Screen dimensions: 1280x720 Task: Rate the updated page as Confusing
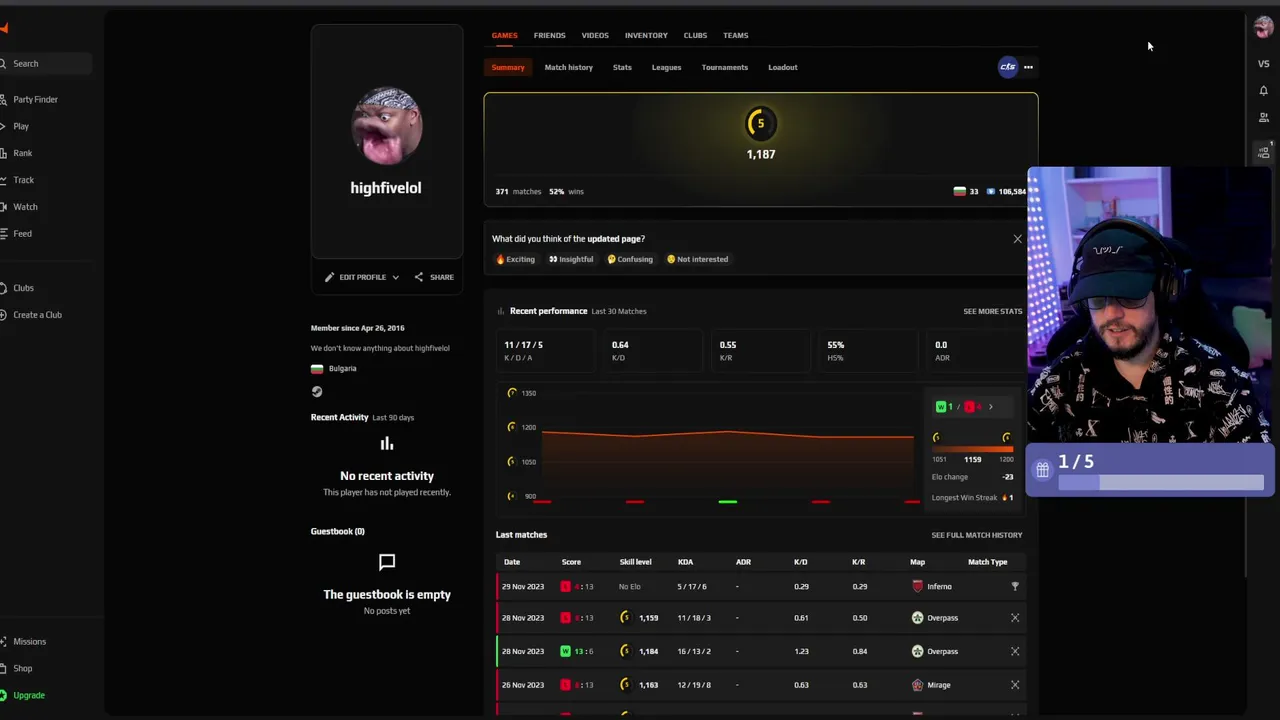(x=630, y=260)
